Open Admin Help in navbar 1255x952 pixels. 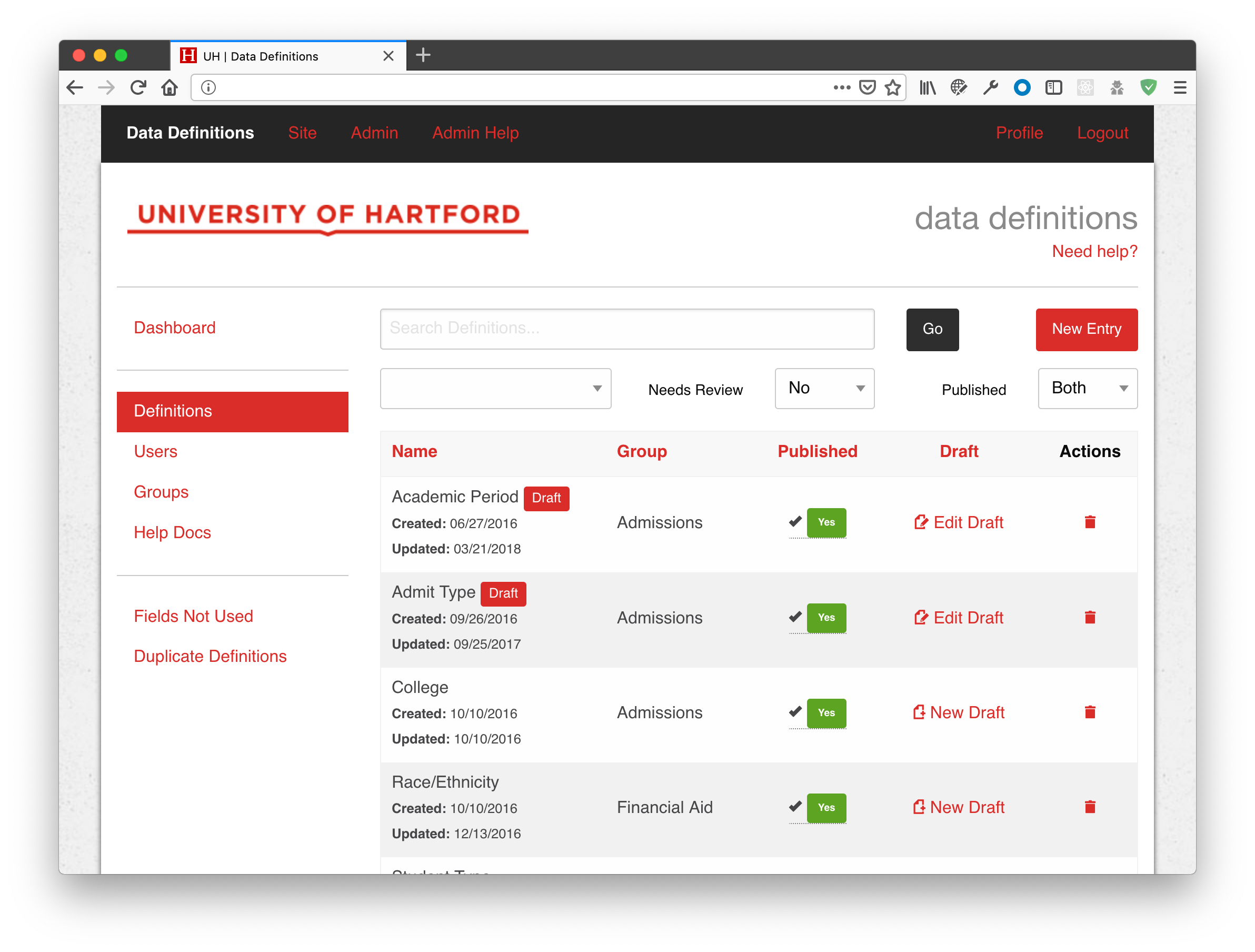475,133
